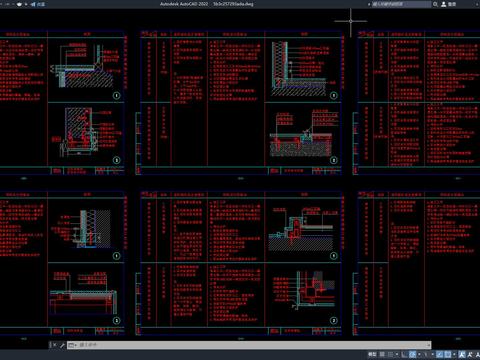Expand command line history arrow at right end
480x360 pixels.
pos(428,345)
